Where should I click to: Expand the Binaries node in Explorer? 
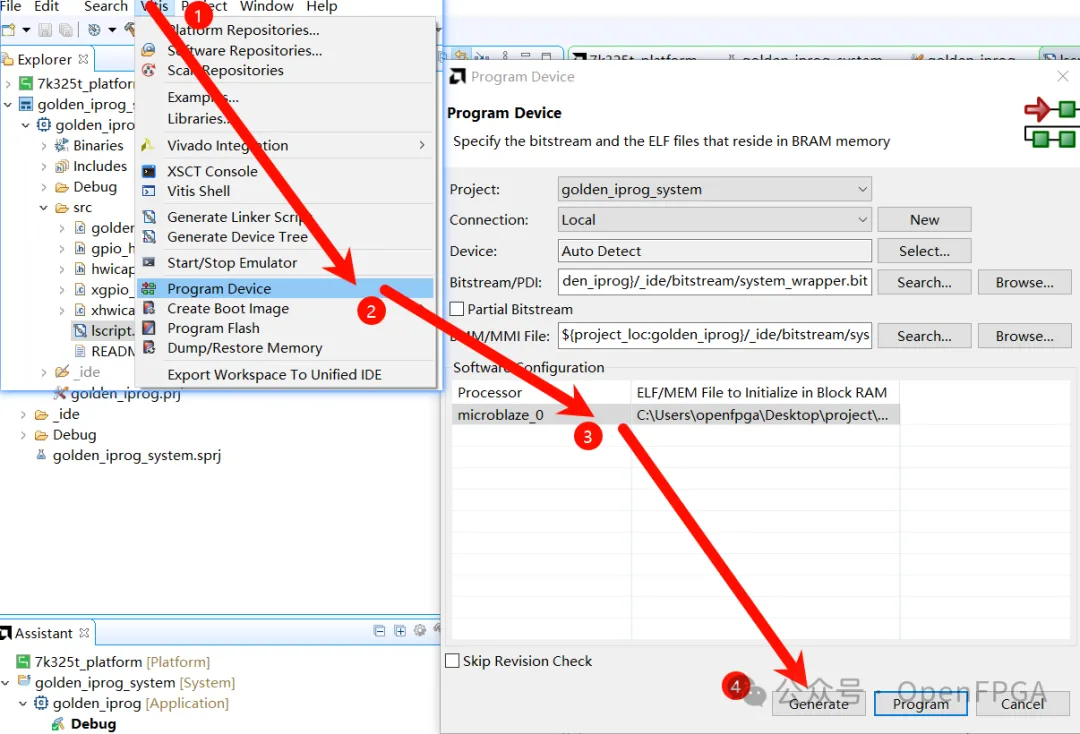pyautogui.click(x=45, y=146)
